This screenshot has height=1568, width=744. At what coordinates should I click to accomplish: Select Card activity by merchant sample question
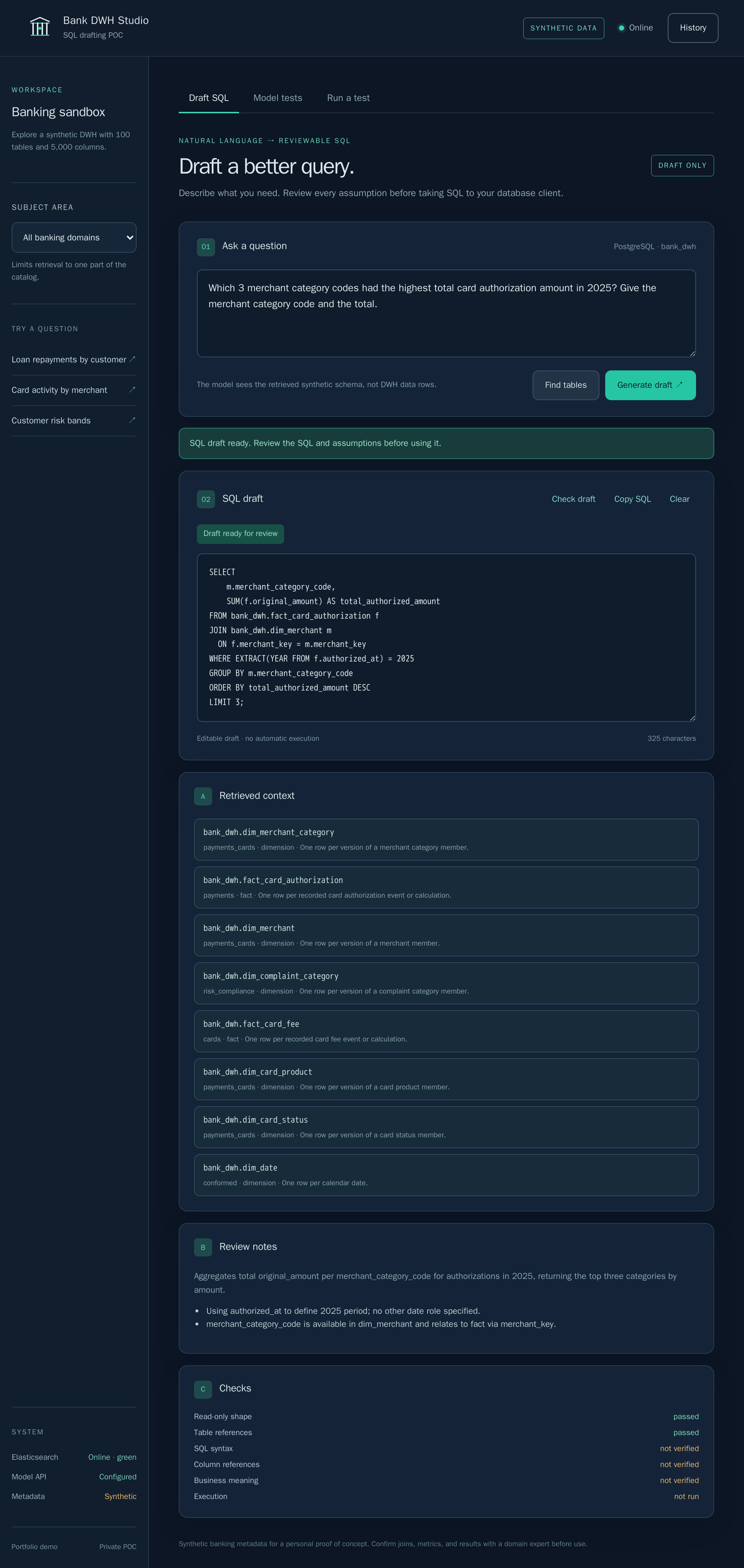(74, 390)
